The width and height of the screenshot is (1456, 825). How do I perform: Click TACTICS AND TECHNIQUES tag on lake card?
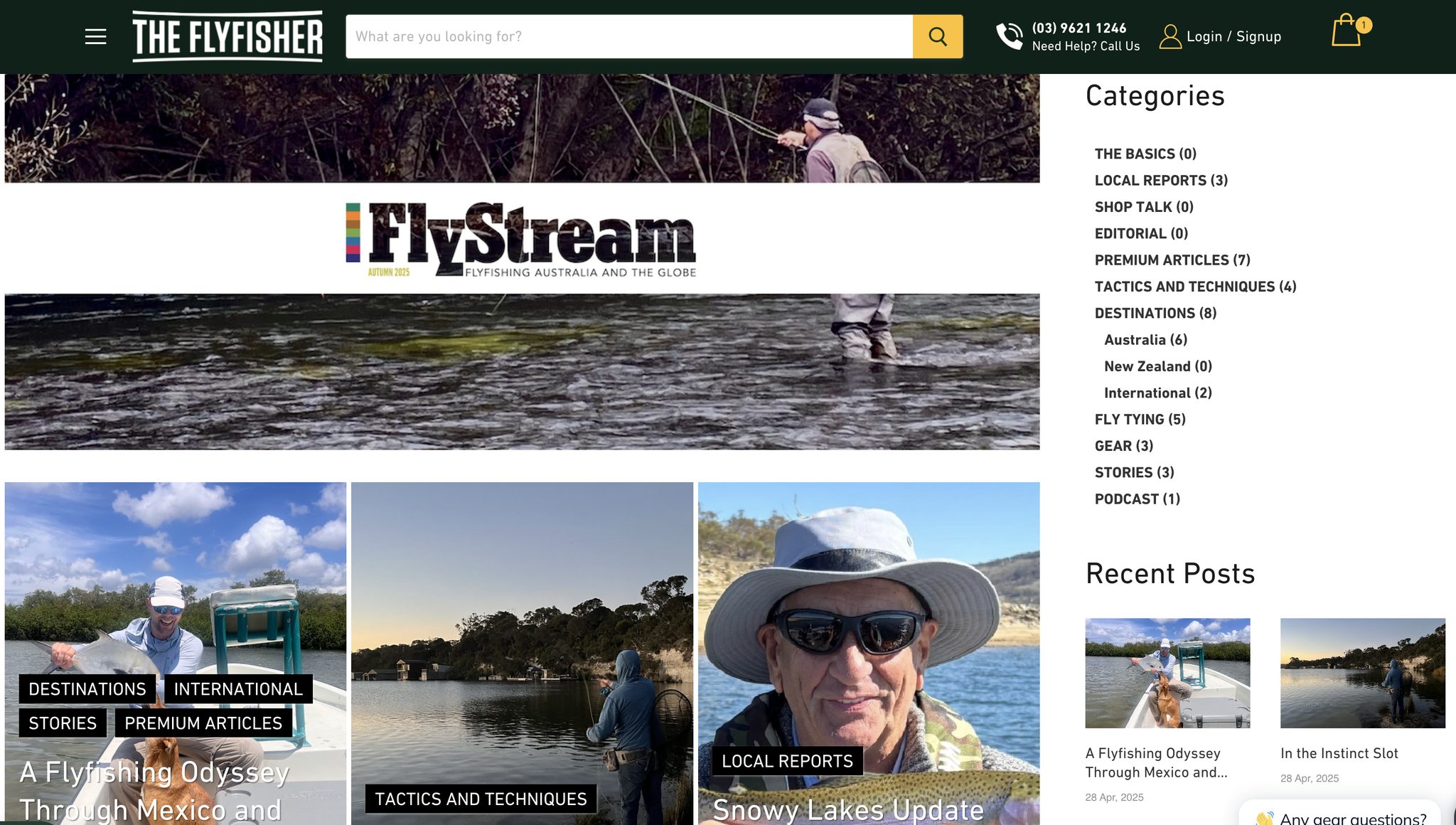(481, 799)
